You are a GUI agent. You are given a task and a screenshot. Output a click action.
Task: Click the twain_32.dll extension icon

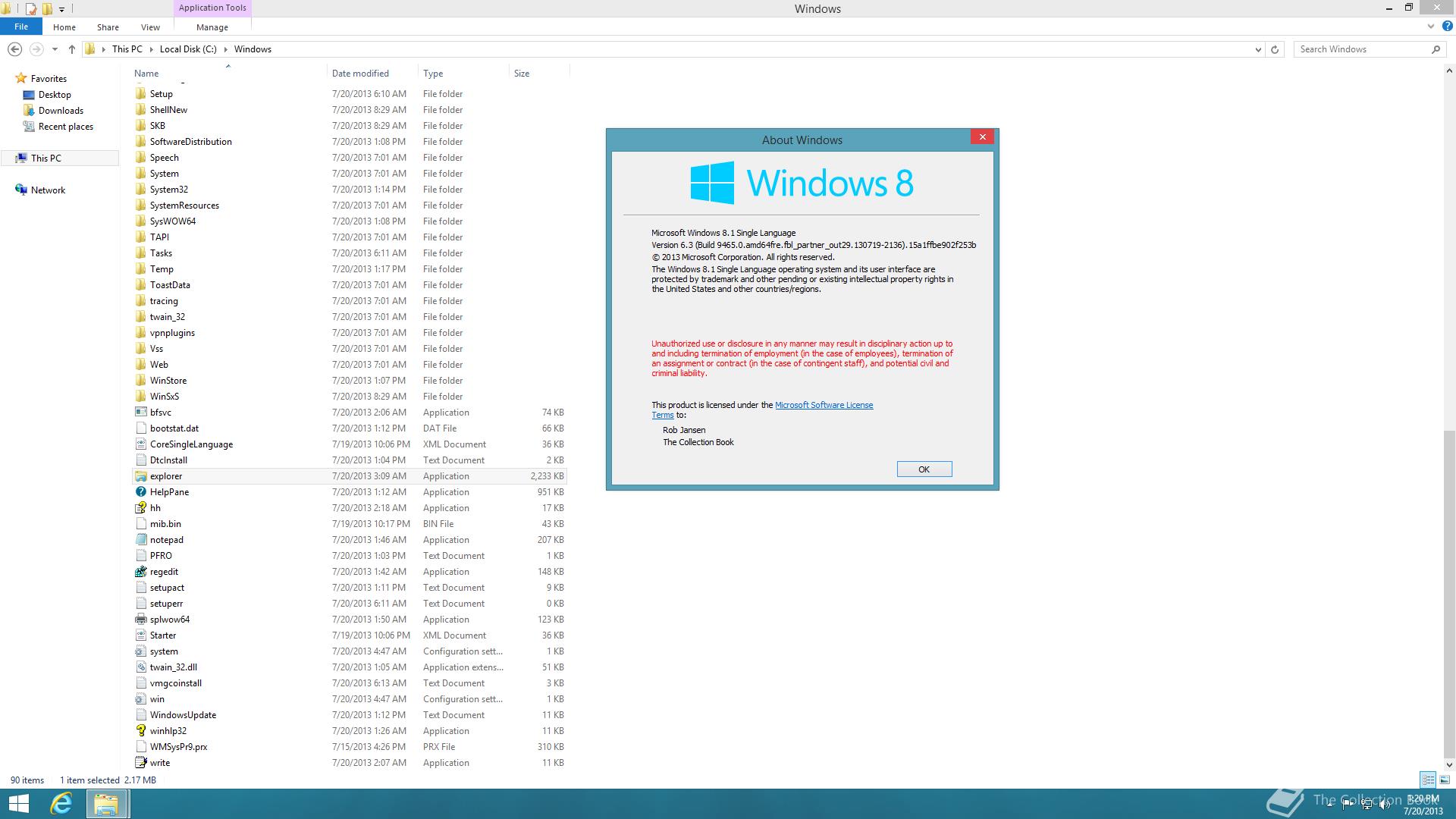(140, 667)
